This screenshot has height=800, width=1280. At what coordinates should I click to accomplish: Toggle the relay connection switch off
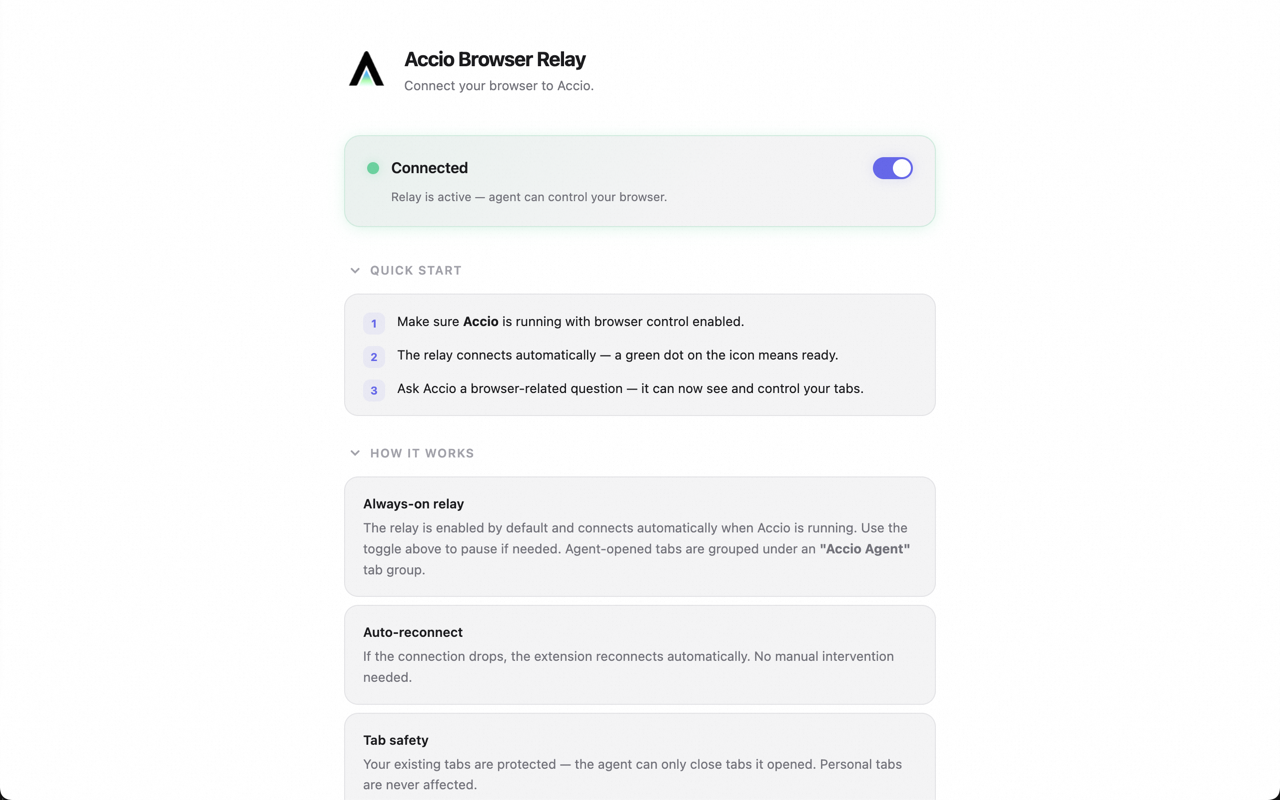(x=892, y=168)
